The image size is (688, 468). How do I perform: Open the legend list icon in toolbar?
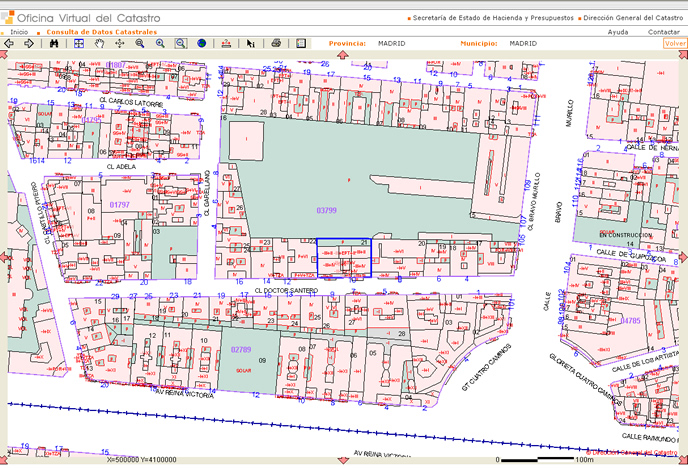300,44
